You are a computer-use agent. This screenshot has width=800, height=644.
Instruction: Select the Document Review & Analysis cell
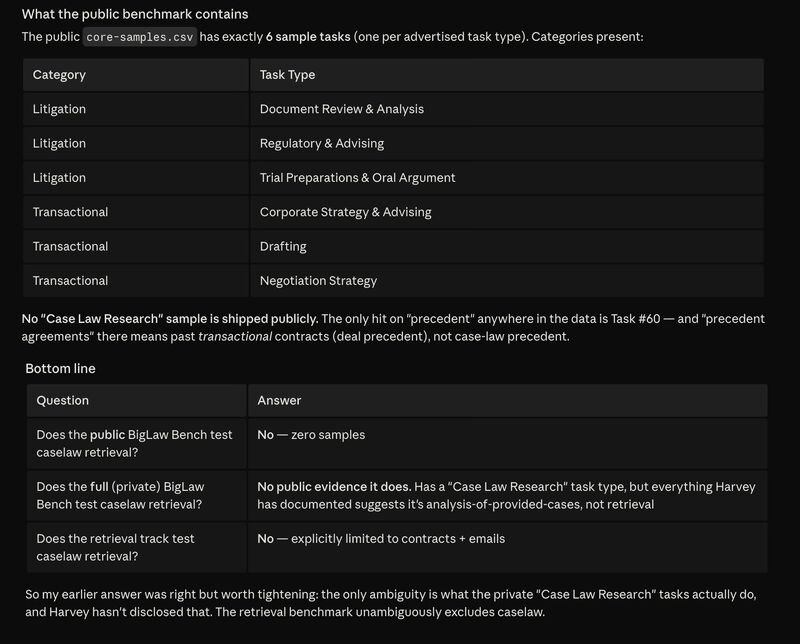(341, 109)
